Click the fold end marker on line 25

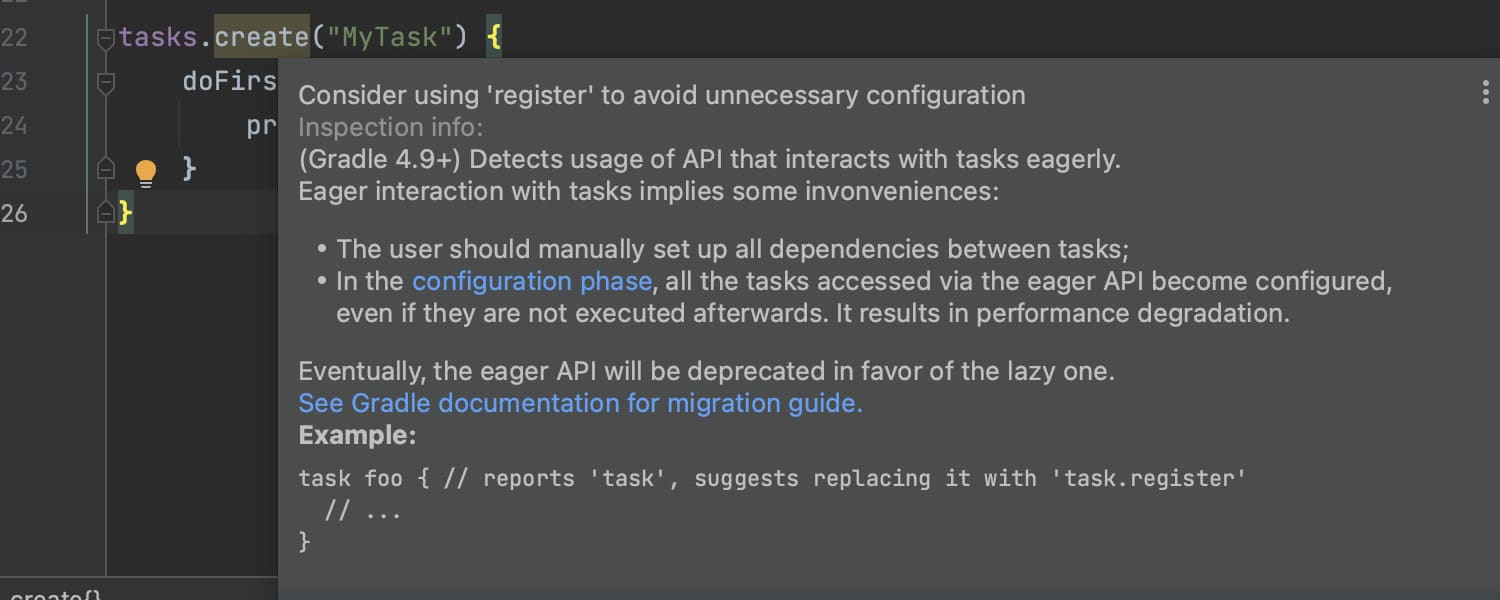point(106,169)
